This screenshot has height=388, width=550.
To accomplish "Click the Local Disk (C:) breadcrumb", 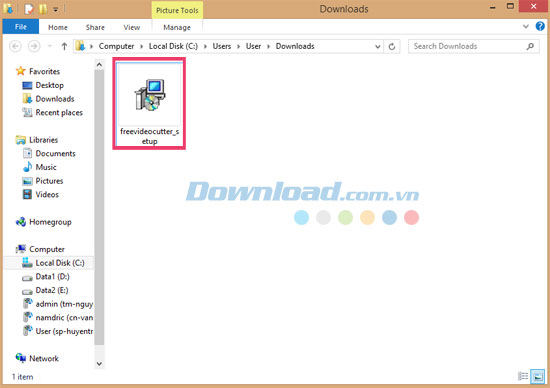I will (x=173, y=46).
